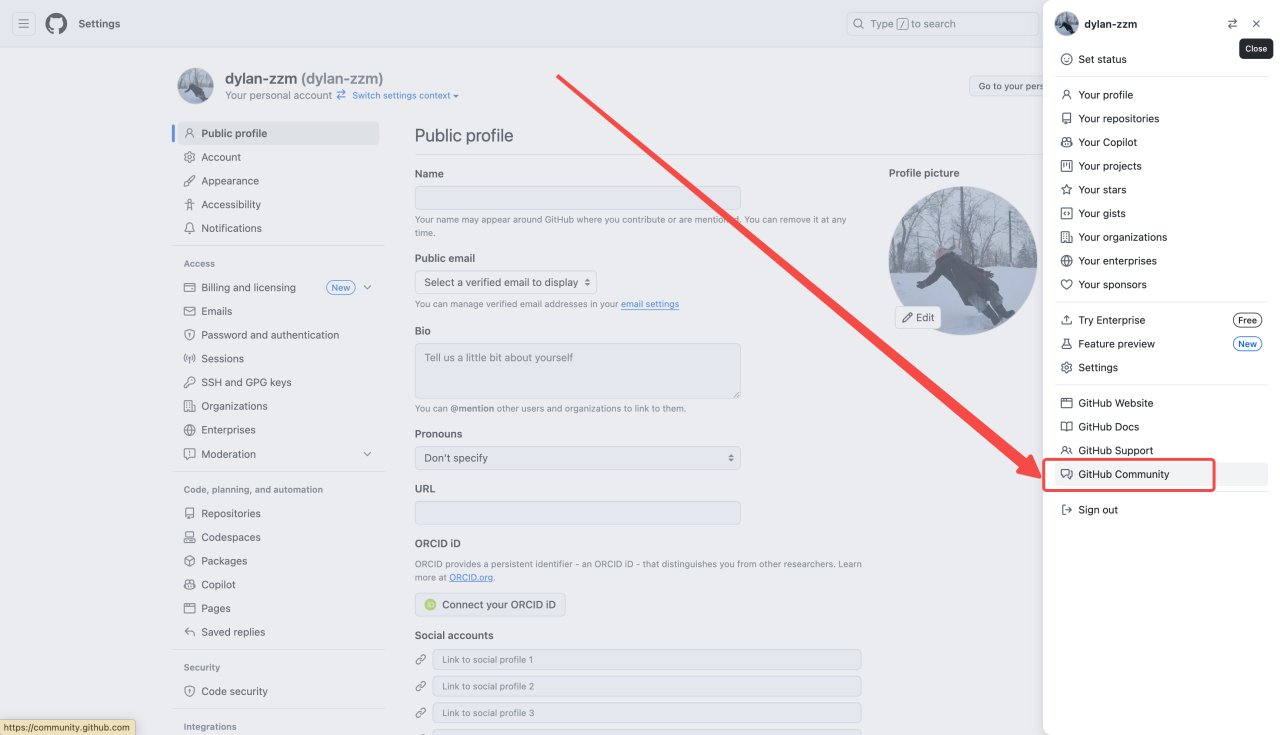
Task: Click the GitHub Octocat logo
Action: point(56,24)
